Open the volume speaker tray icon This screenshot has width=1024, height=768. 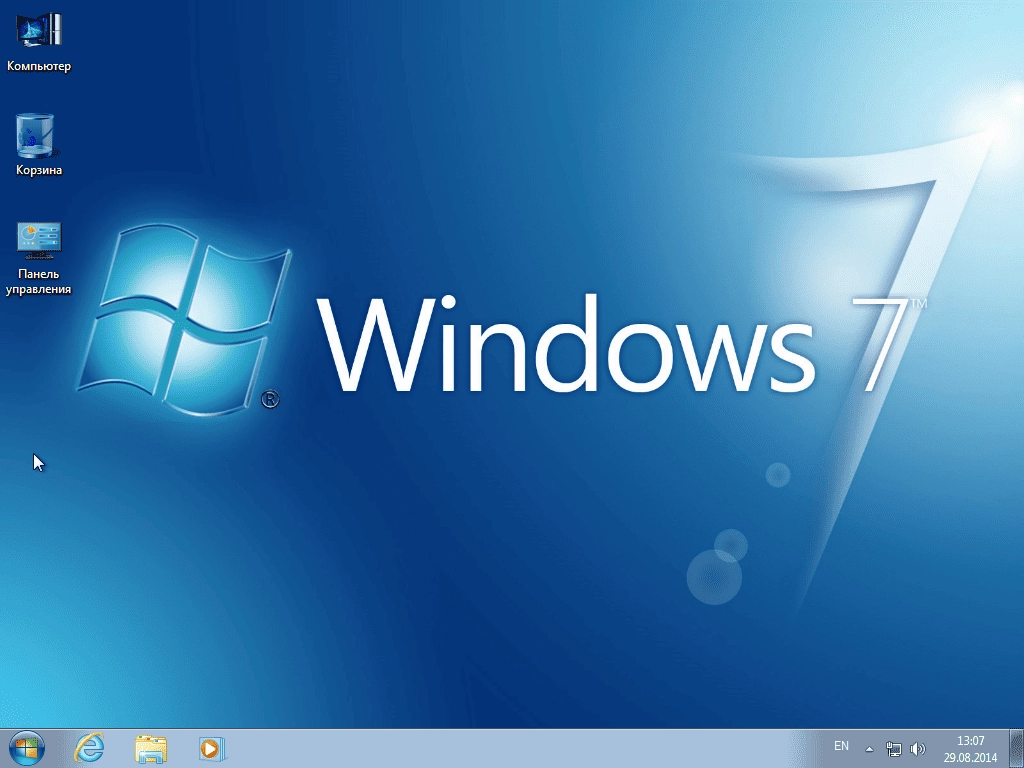(918, 749)
